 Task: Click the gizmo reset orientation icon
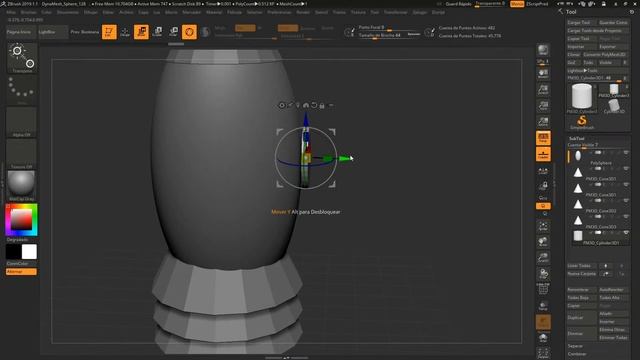coord(314,105)
